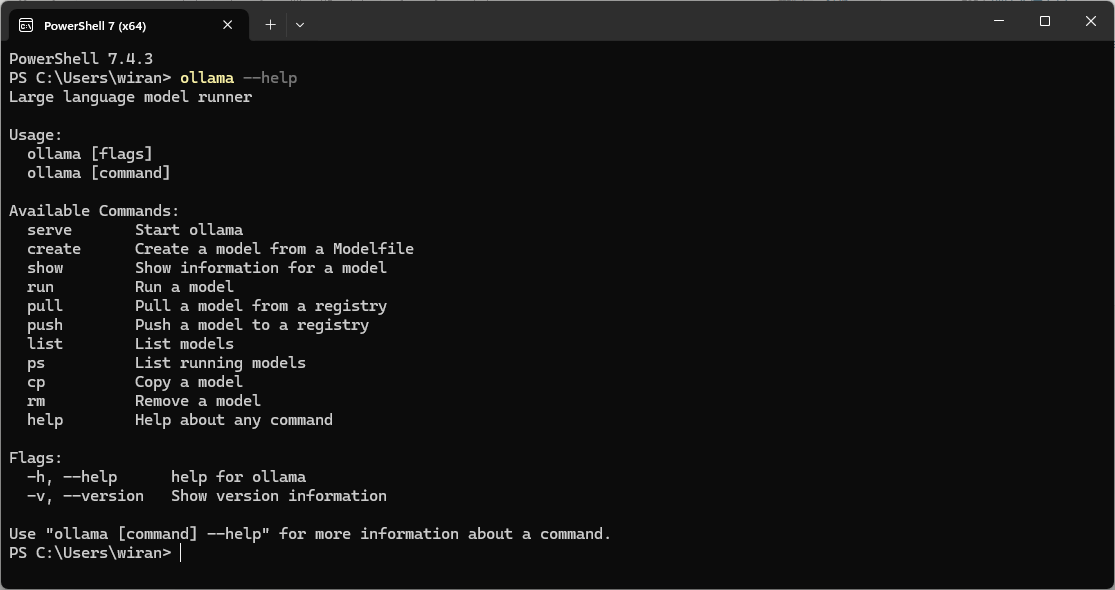This screenshot has width=1115, height=590.
Task: Minimize the terminal window
Action: (x=998, y=21)
